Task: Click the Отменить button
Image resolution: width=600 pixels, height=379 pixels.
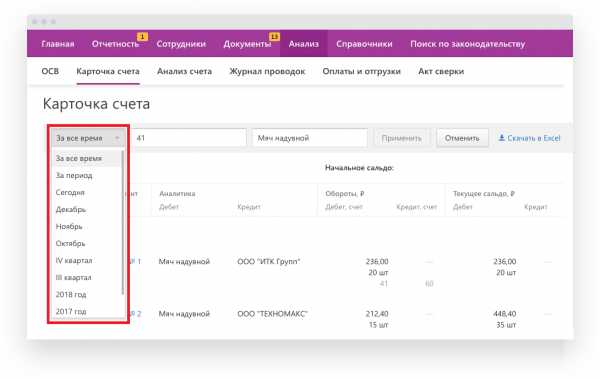Action: (462, 138)
